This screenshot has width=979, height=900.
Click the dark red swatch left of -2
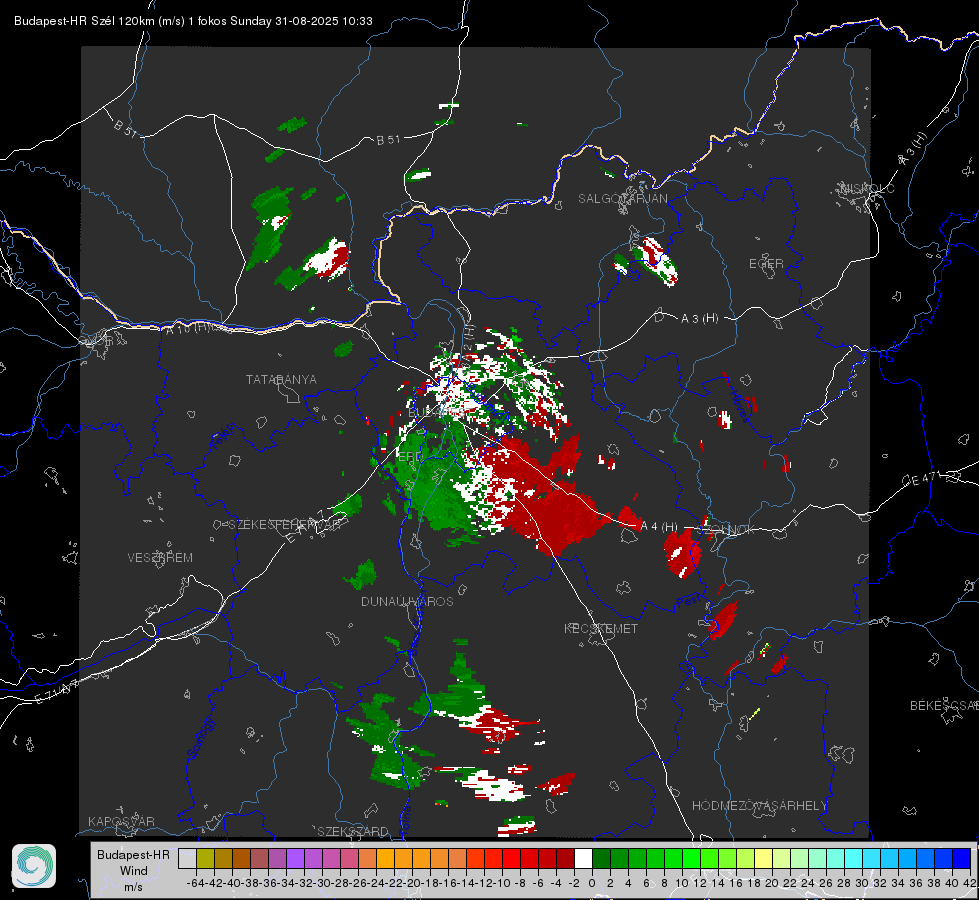(x=565, y=858)
